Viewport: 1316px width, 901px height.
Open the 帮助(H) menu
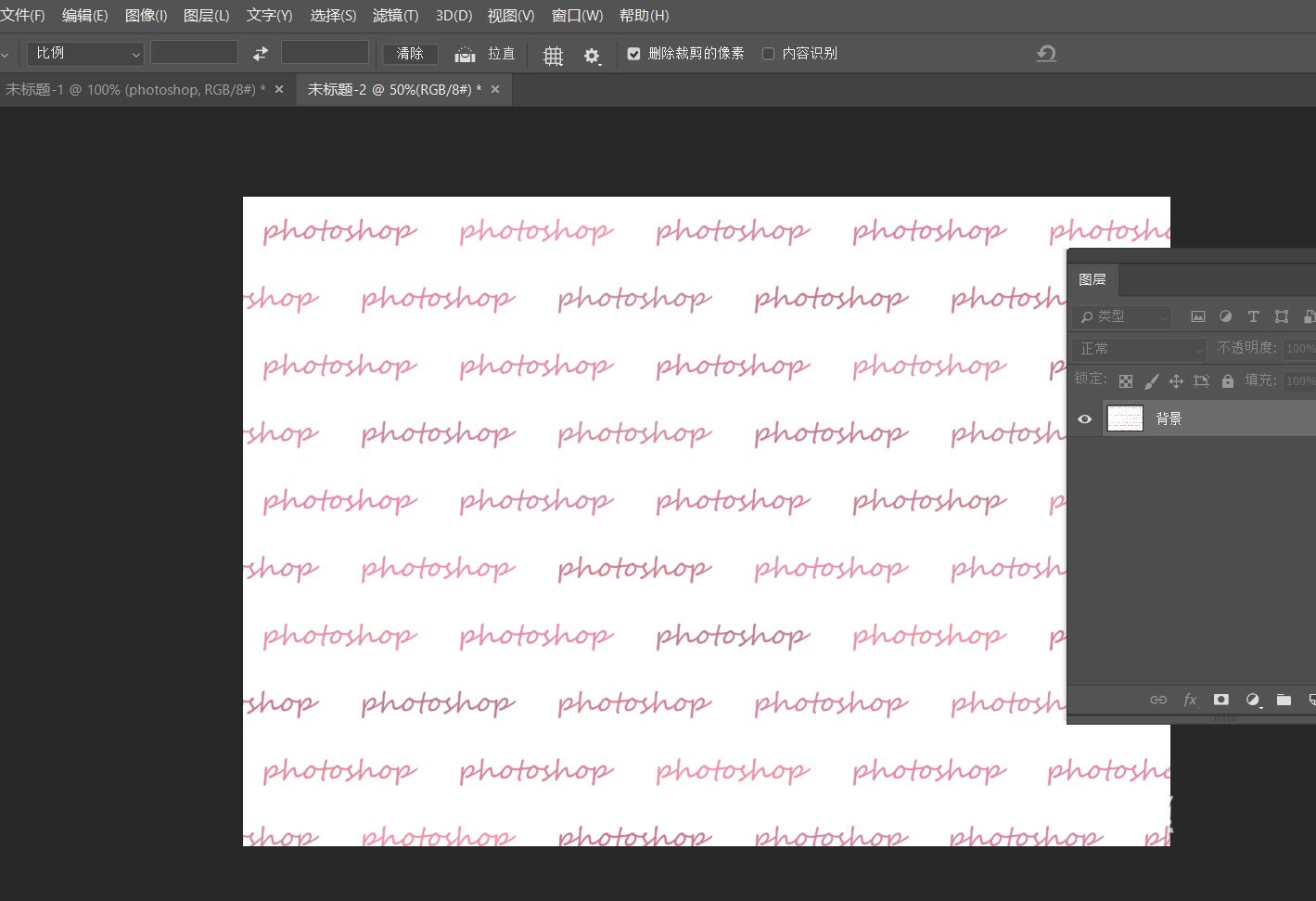[644, 16]
